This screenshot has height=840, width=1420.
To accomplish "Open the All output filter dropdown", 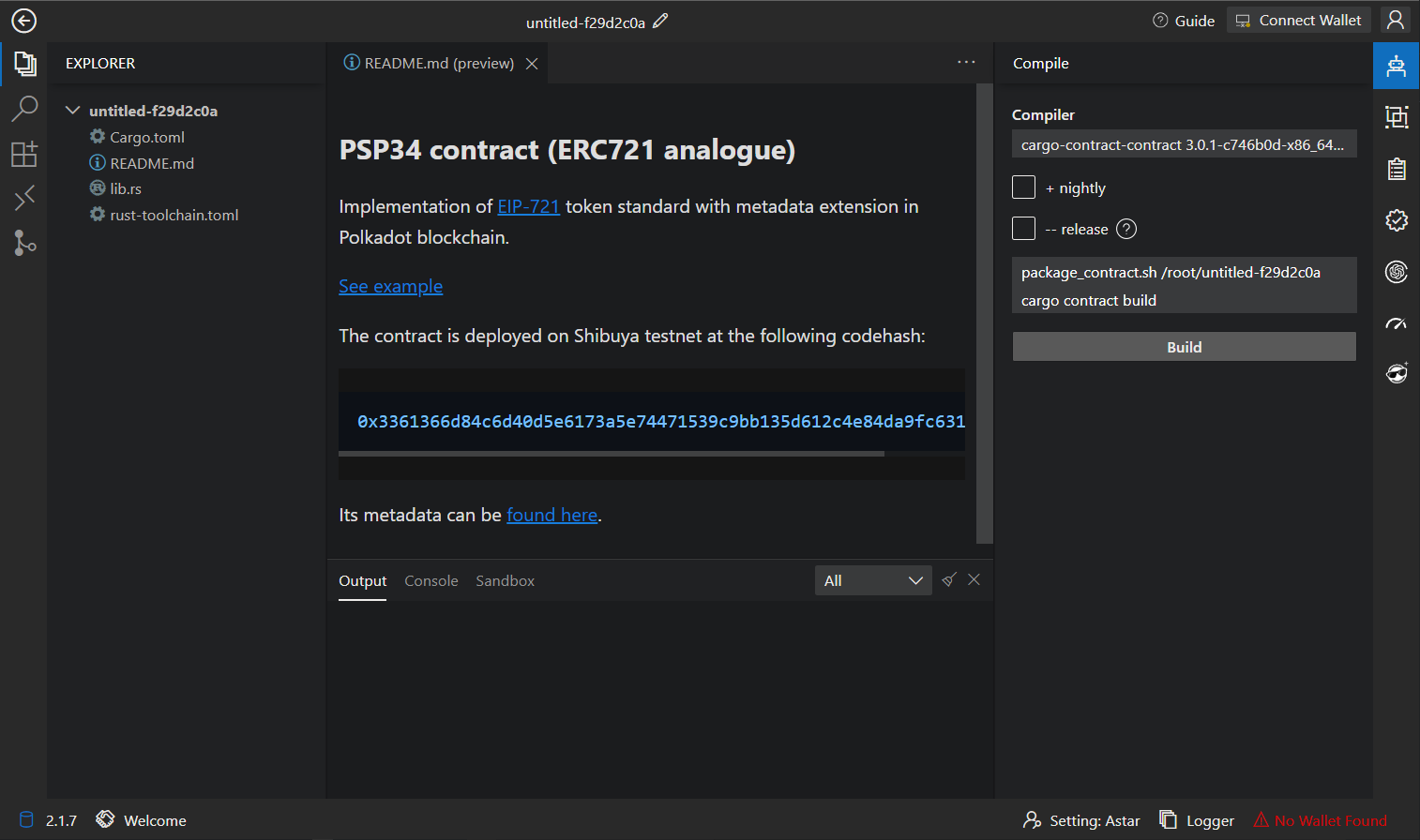I will click(x=872, y=580).
